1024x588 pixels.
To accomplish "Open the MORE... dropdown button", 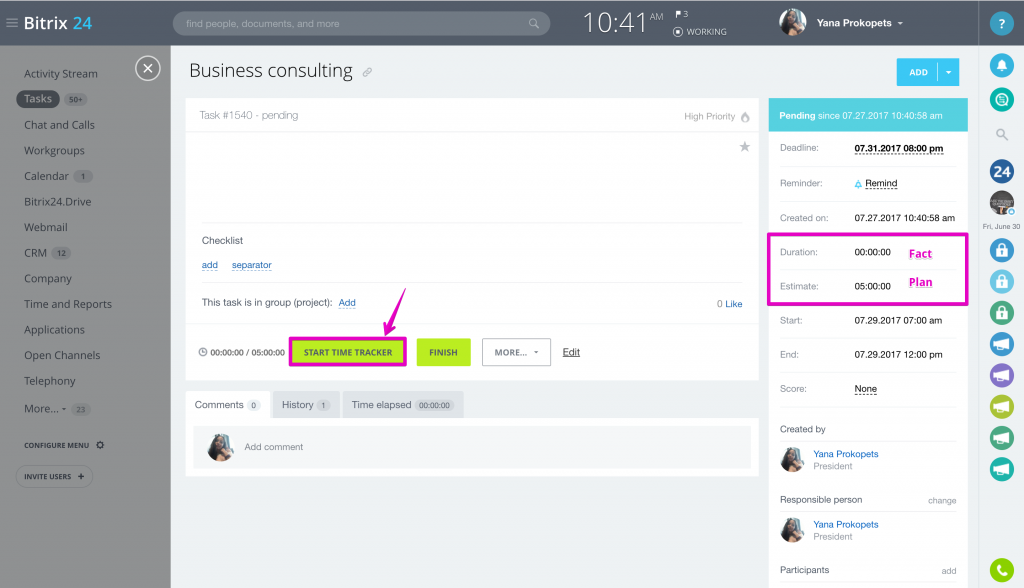I will (516, 352).
